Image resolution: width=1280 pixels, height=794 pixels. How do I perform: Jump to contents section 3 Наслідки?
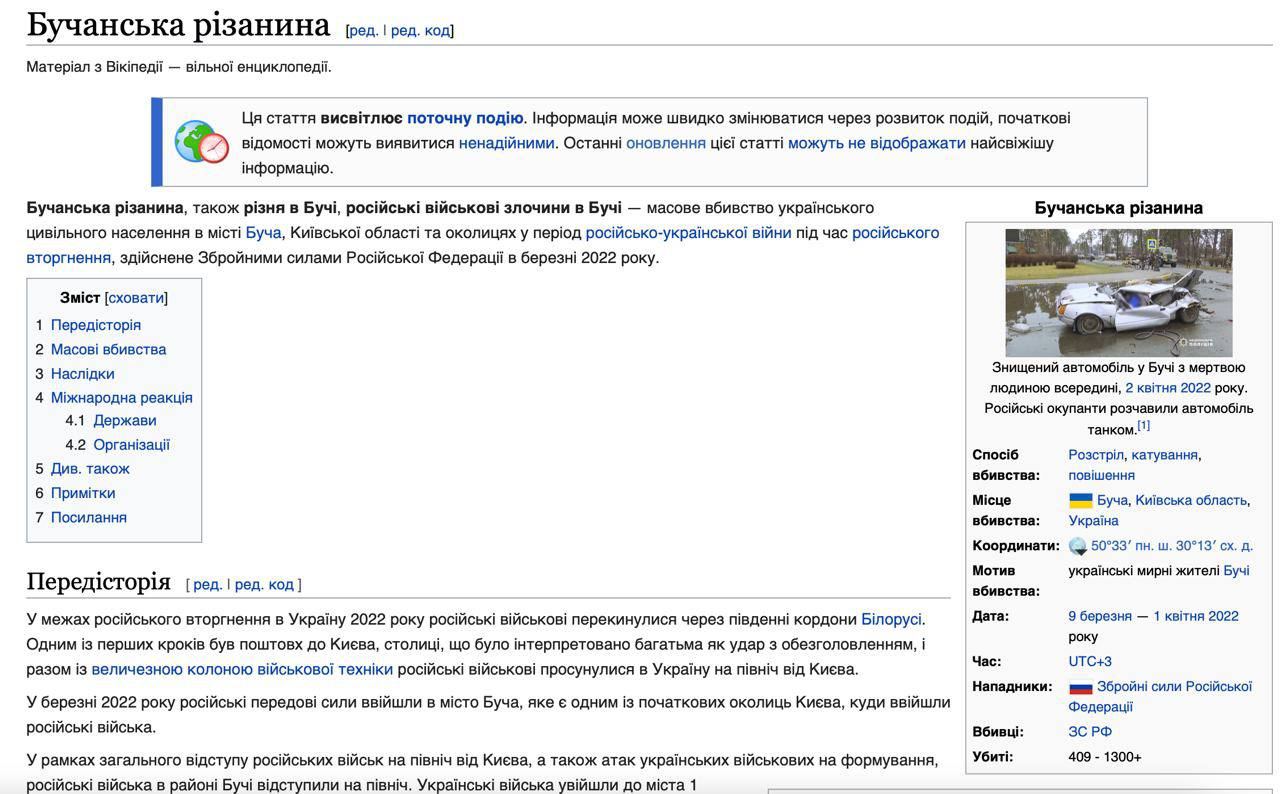point(82,373)
